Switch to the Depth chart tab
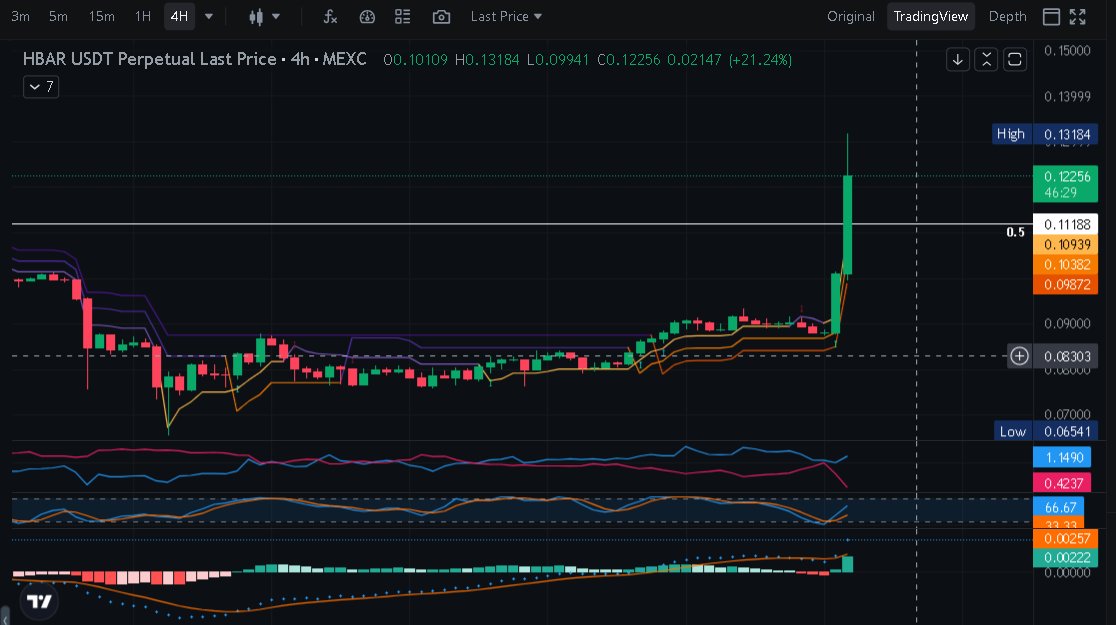Image resolution: width=1116 pixels, height=625 pixels. (1007, 16)
